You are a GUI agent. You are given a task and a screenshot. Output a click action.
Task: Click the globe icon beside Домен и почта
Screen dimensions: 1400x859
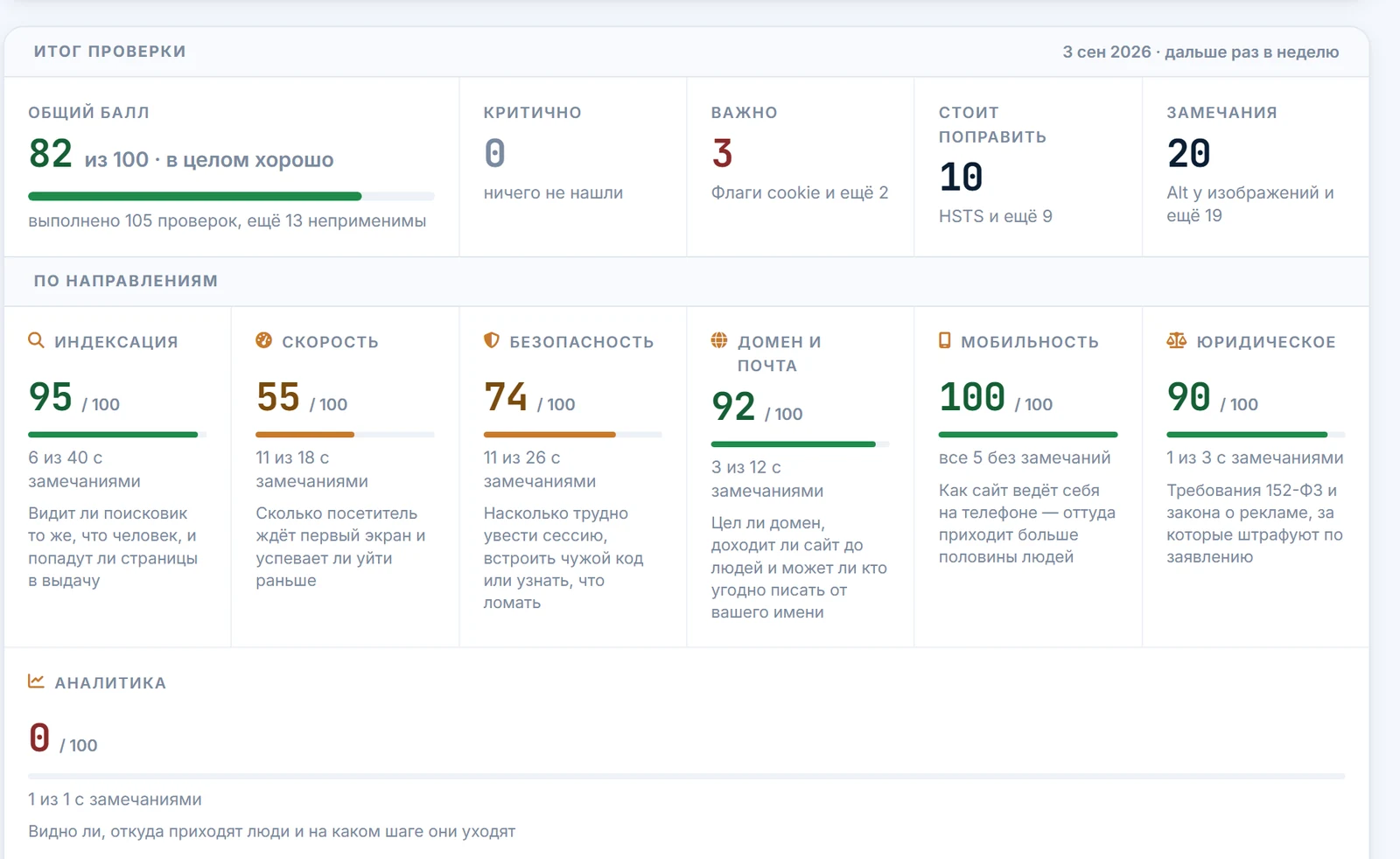pos(719,340)
